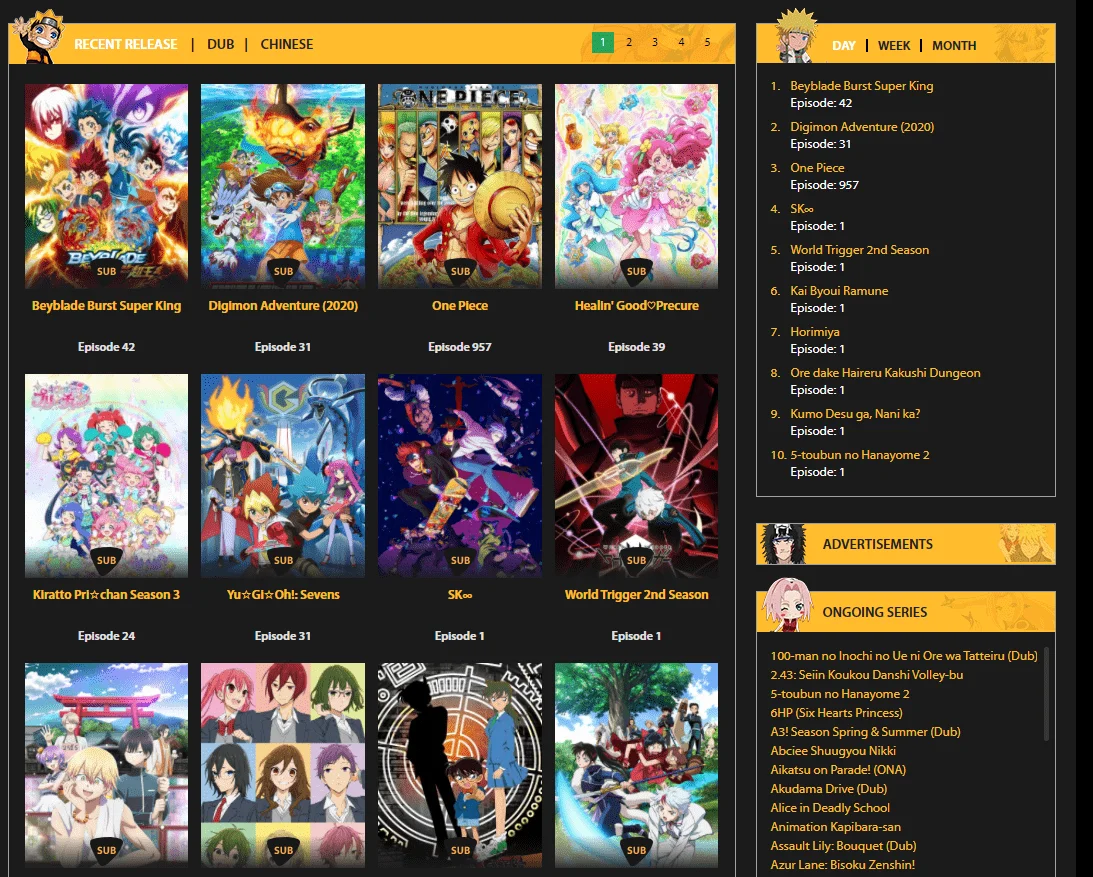Open ranked #4 SK∞ in sidebar
This screenshot has width=1093, height=877.
coord(802,208)
